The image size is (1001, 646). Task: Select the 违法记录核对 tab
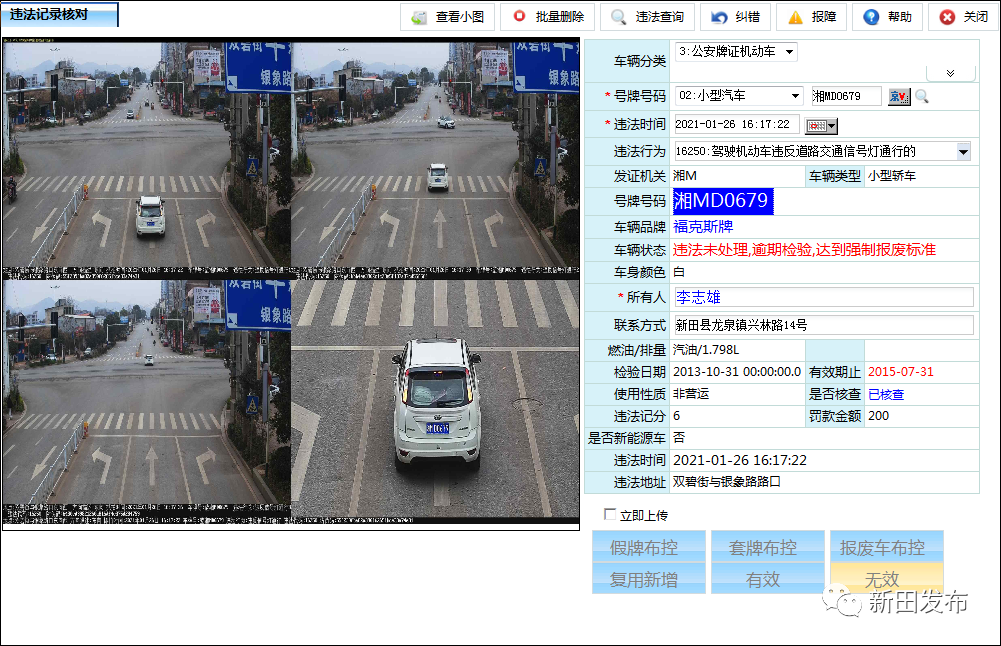tap(59, 15)
